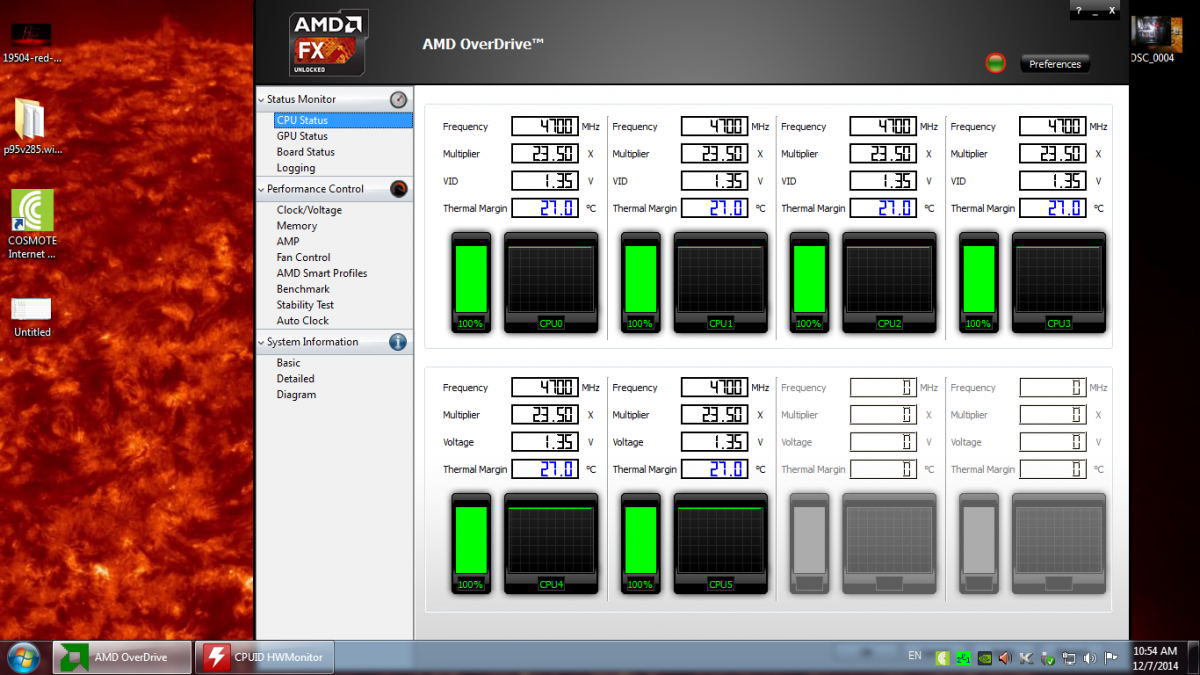Open Fan Control page
Screen dimensions: 1200x675
point(303,257)
